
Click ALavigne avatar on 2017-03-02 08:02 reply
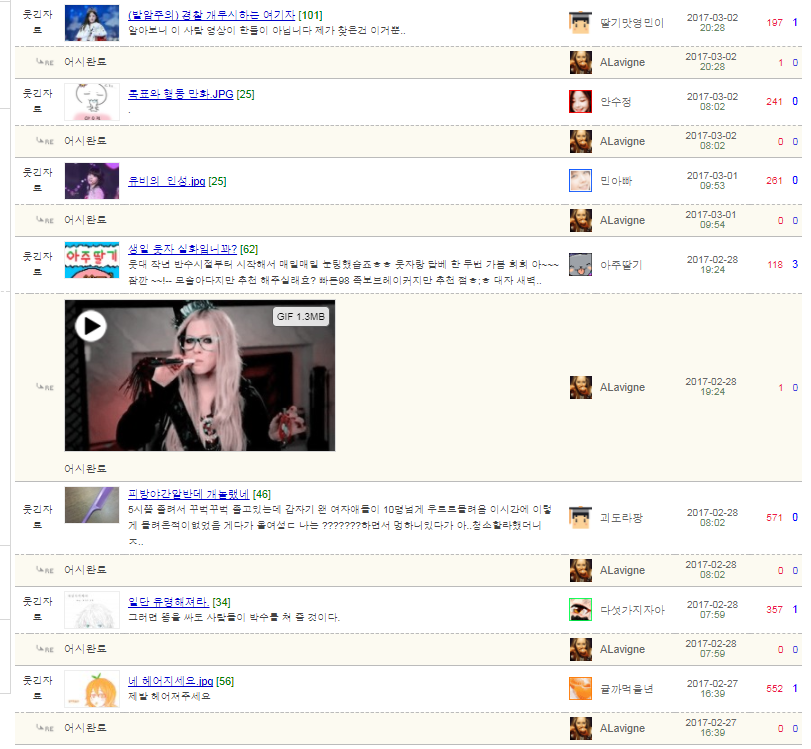(581, 141)
